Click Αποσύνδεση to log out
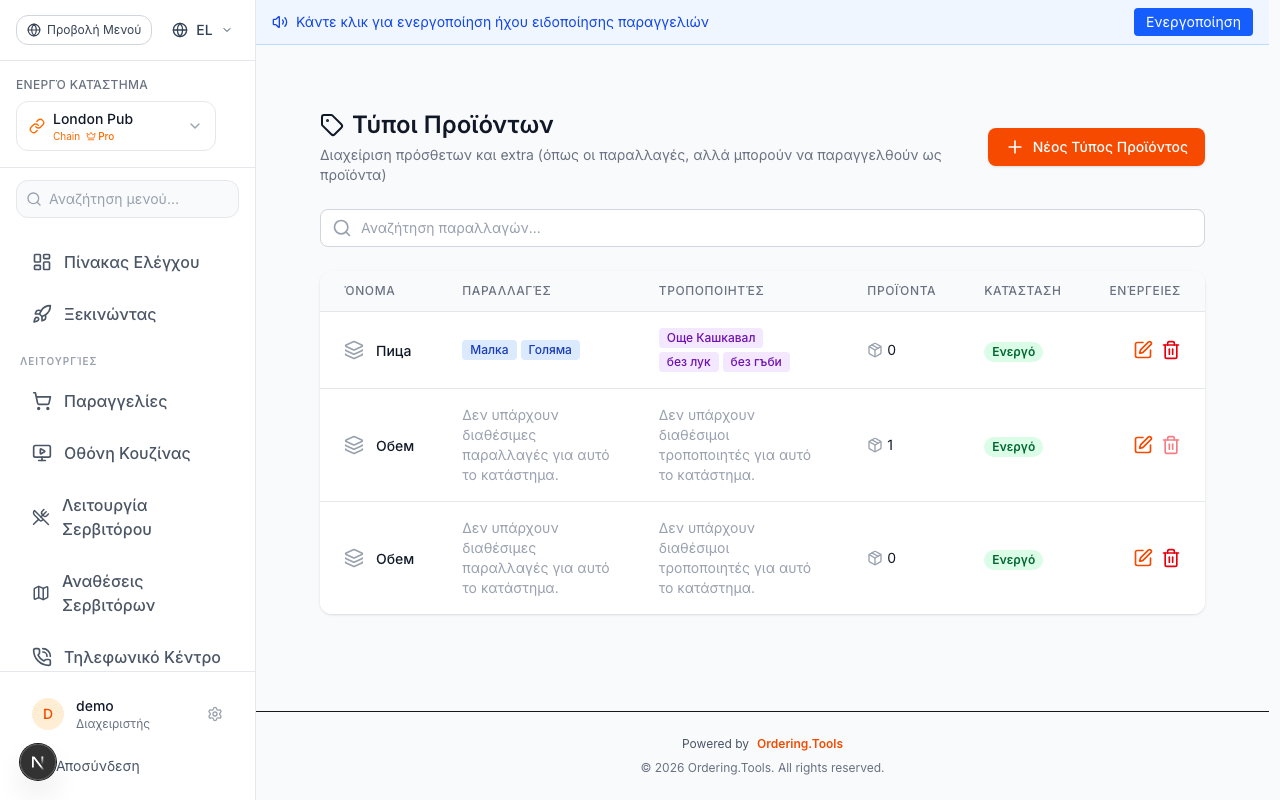1280x800 pixels. (97, 766)
